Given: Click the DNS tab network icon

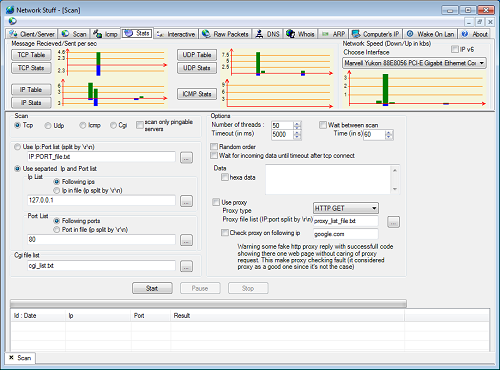Looking at the screenshot, I should tap(259, 34).
